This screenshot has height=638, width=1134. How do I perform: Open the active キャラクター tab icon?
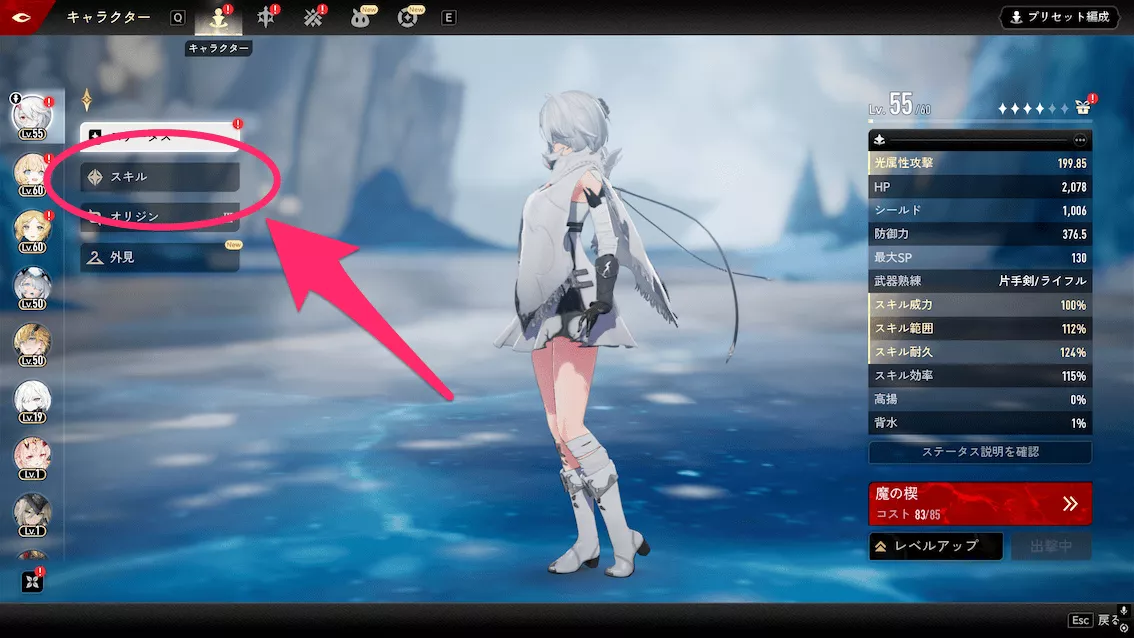coord(217,18)
